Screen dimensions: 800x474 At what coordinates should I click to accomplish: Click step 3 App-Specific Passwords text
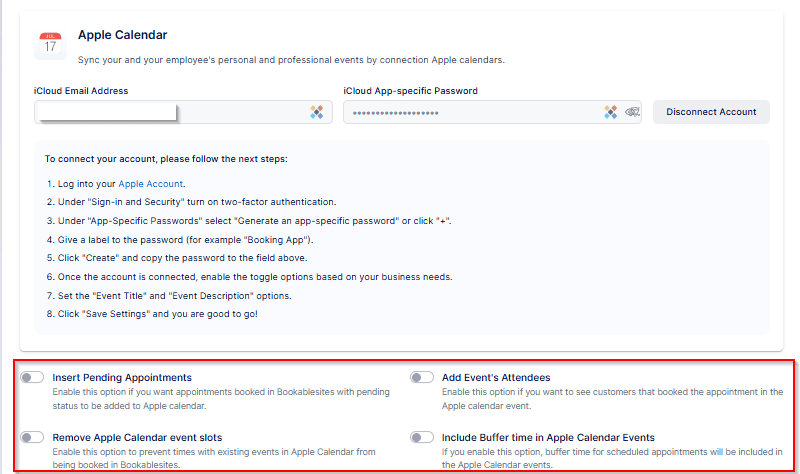[255, 221]
